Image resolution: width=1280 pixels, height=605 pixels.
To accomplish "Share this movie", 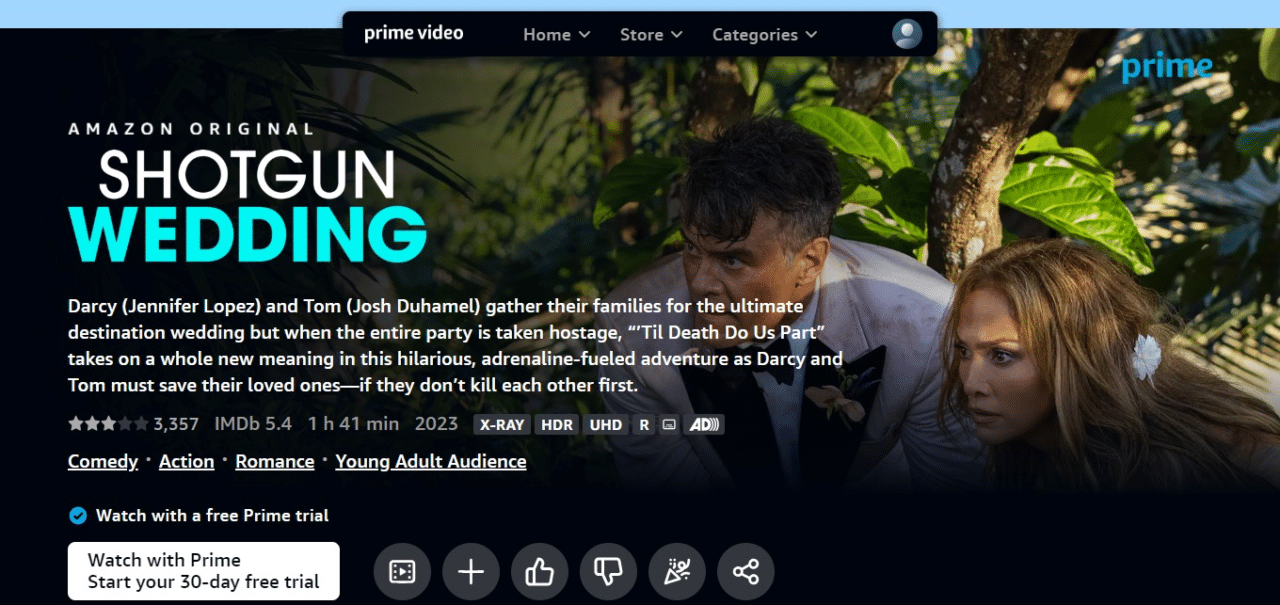I will pos(746,572).
